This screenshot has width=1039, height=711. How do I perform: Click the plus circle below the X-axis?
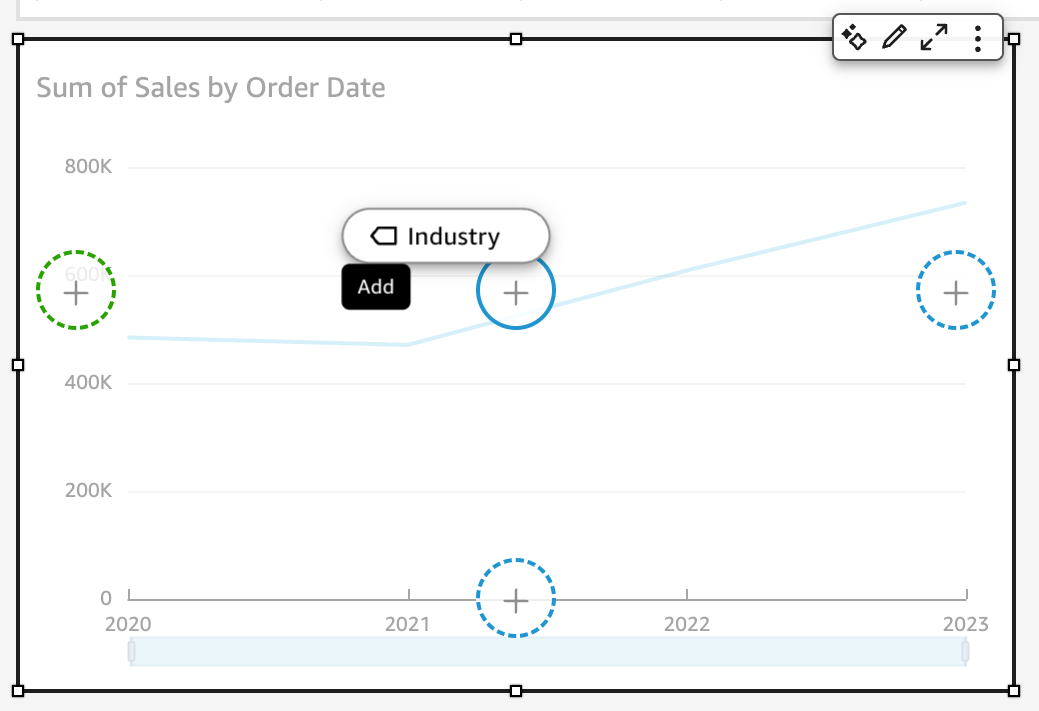pyautogui.click(x=515, y=600)
